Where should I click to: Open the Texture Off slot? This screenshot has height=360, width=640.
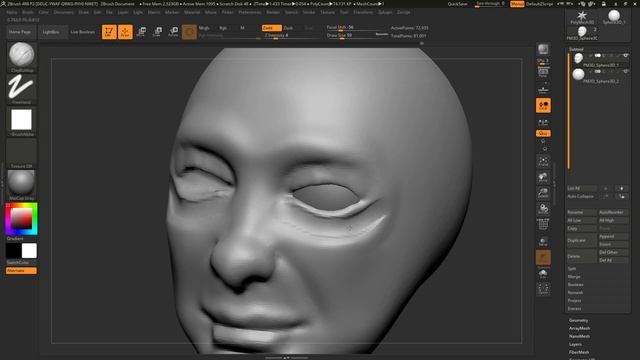pyautogui.click(x=21, y=152)
